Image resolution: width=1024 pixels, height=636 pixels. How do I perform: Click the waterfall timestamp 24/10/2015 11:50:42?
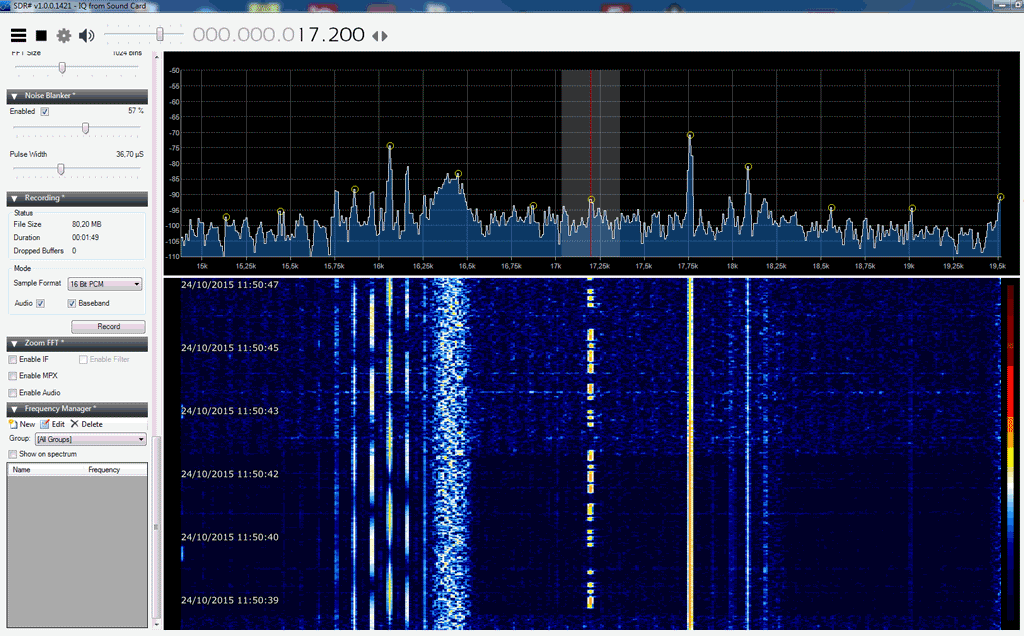click(x=230, y=474)
